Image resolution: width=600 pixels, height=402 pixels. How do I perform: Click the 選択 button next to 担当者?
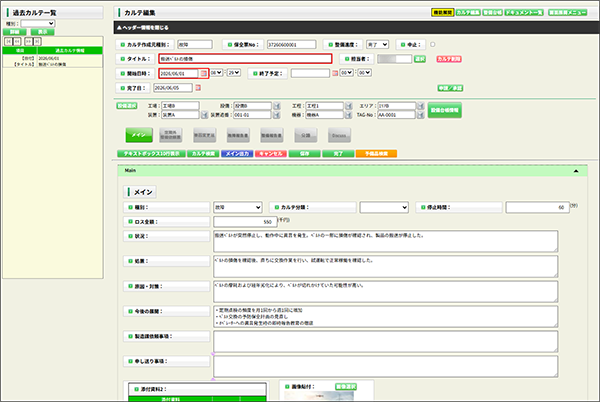[420, 59]
